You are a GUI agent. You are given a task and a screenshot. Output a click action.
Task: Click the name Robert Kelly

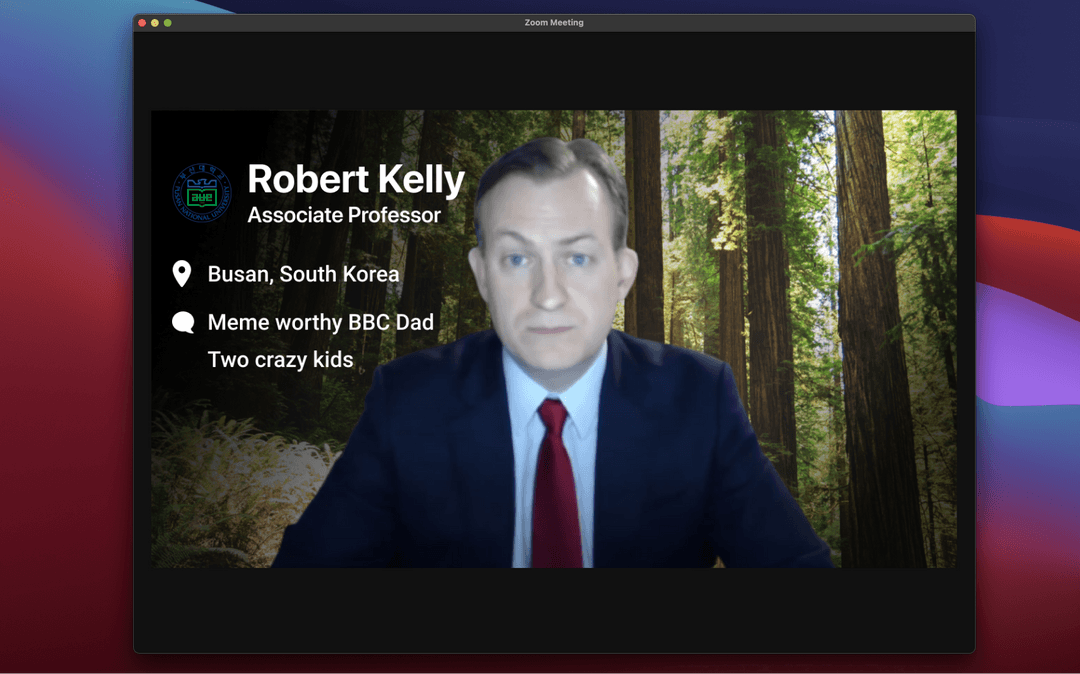(x=356, y=179)
